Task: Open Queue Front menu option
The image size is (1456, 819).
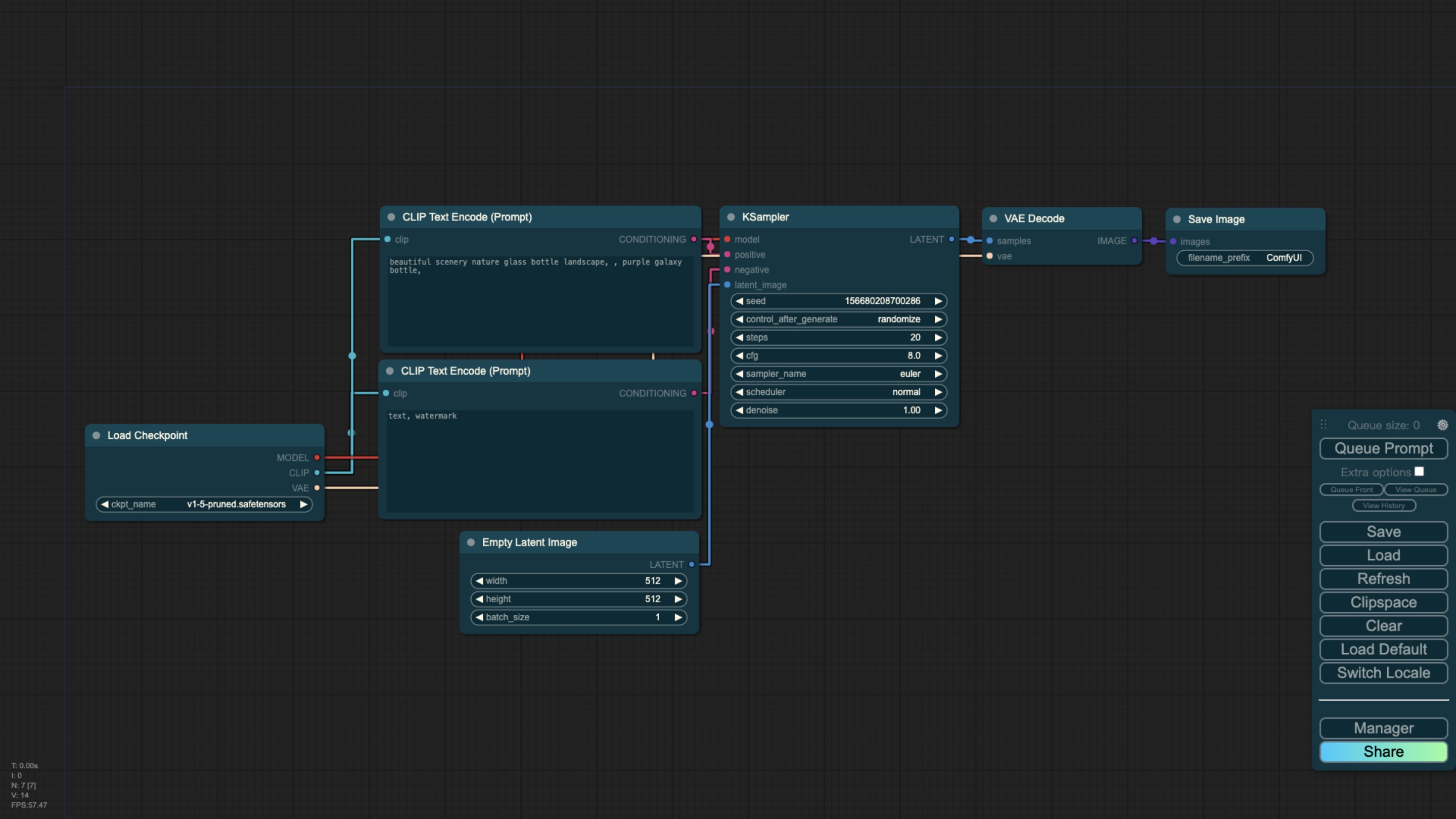Action: (1351, 489)
